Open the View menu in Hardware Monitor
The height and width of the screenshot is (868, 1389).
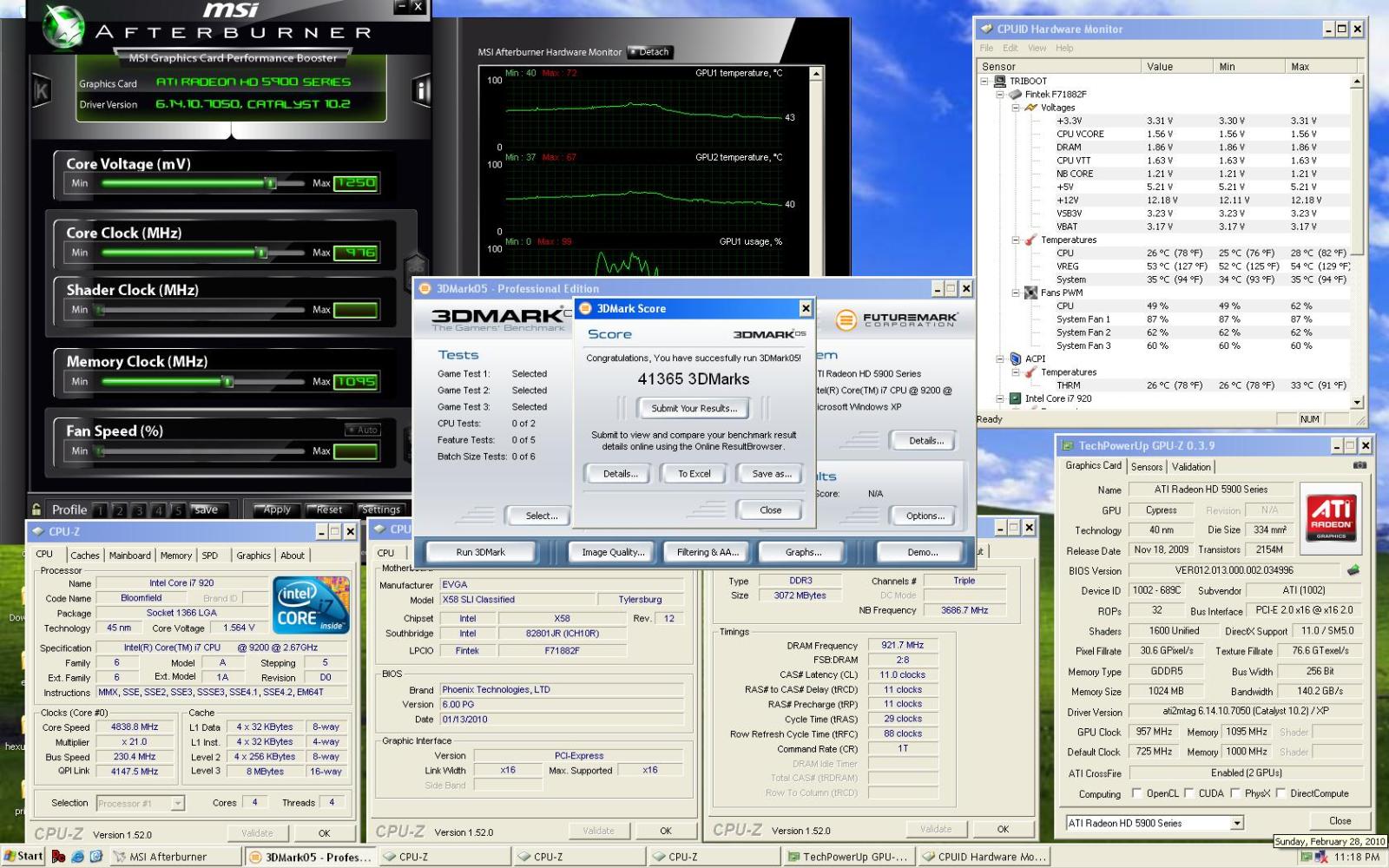click(x=1037, y=48)
